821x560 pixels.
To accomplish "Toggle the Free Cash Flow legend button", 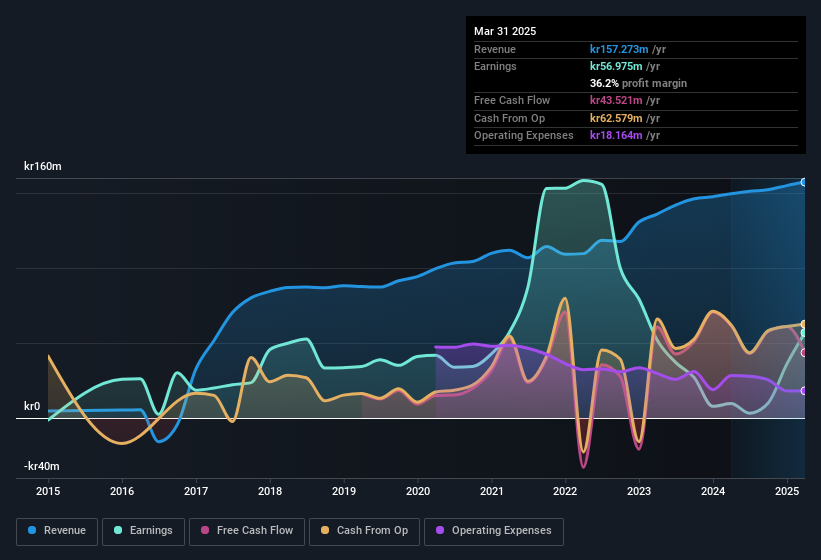I will (x=247, y=531).
